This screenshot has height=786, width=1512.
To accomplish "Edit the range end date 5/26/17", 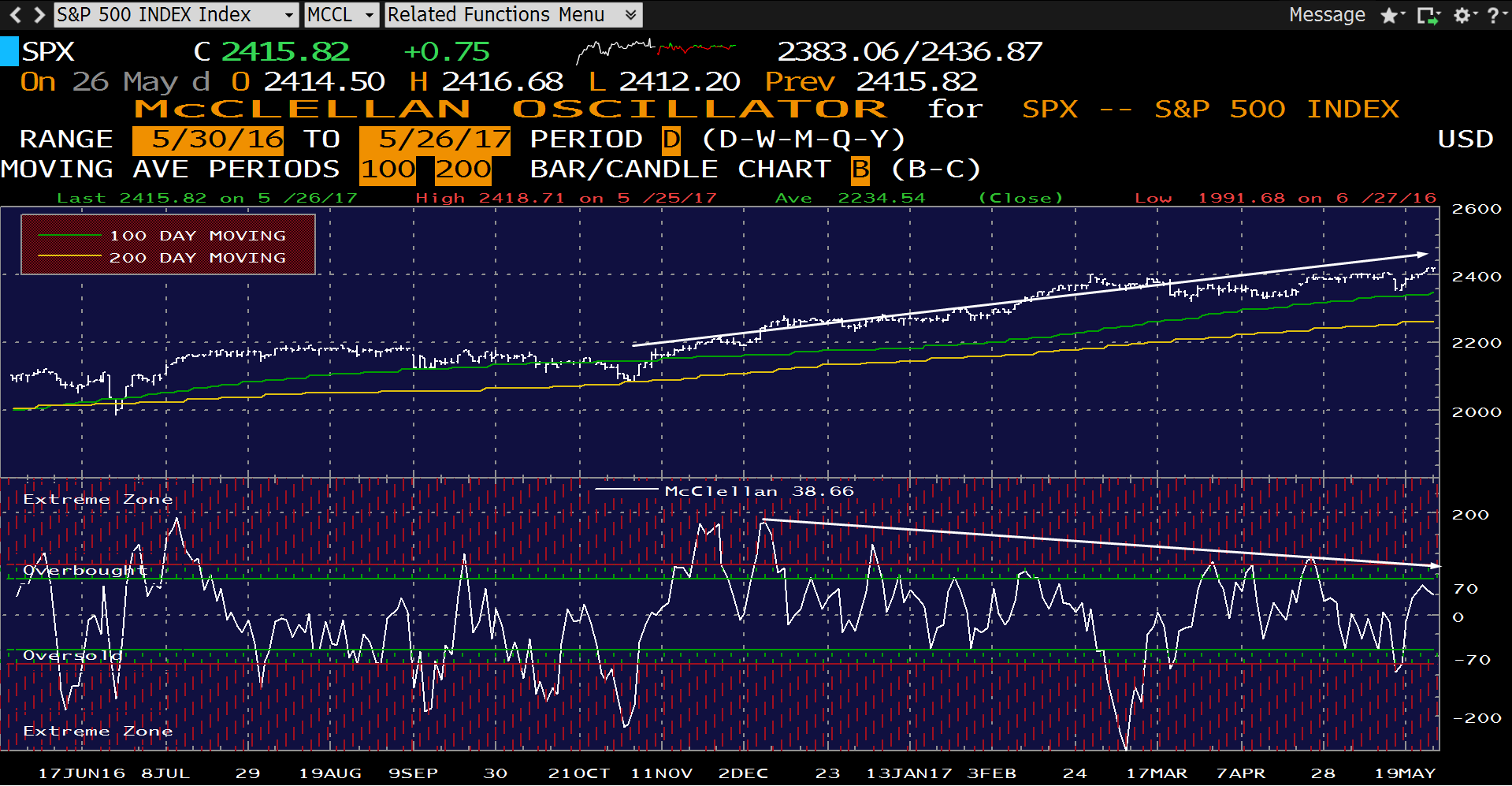I will click(435, 140).
